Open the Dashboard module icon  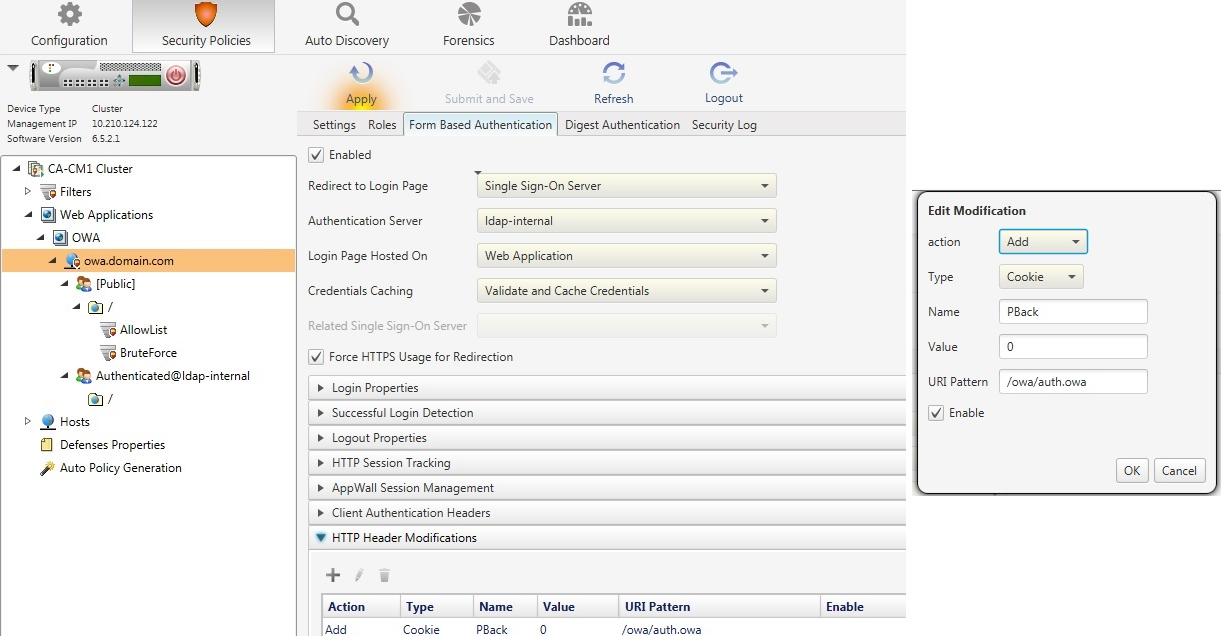click(578, 25)
